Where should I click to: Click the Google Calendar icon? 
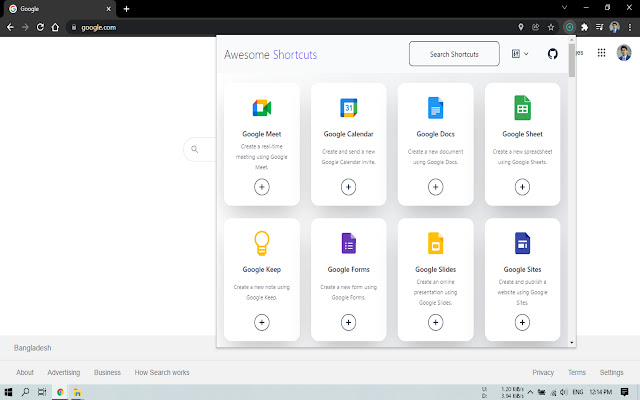pyautogui.click(x=349, y=108)
